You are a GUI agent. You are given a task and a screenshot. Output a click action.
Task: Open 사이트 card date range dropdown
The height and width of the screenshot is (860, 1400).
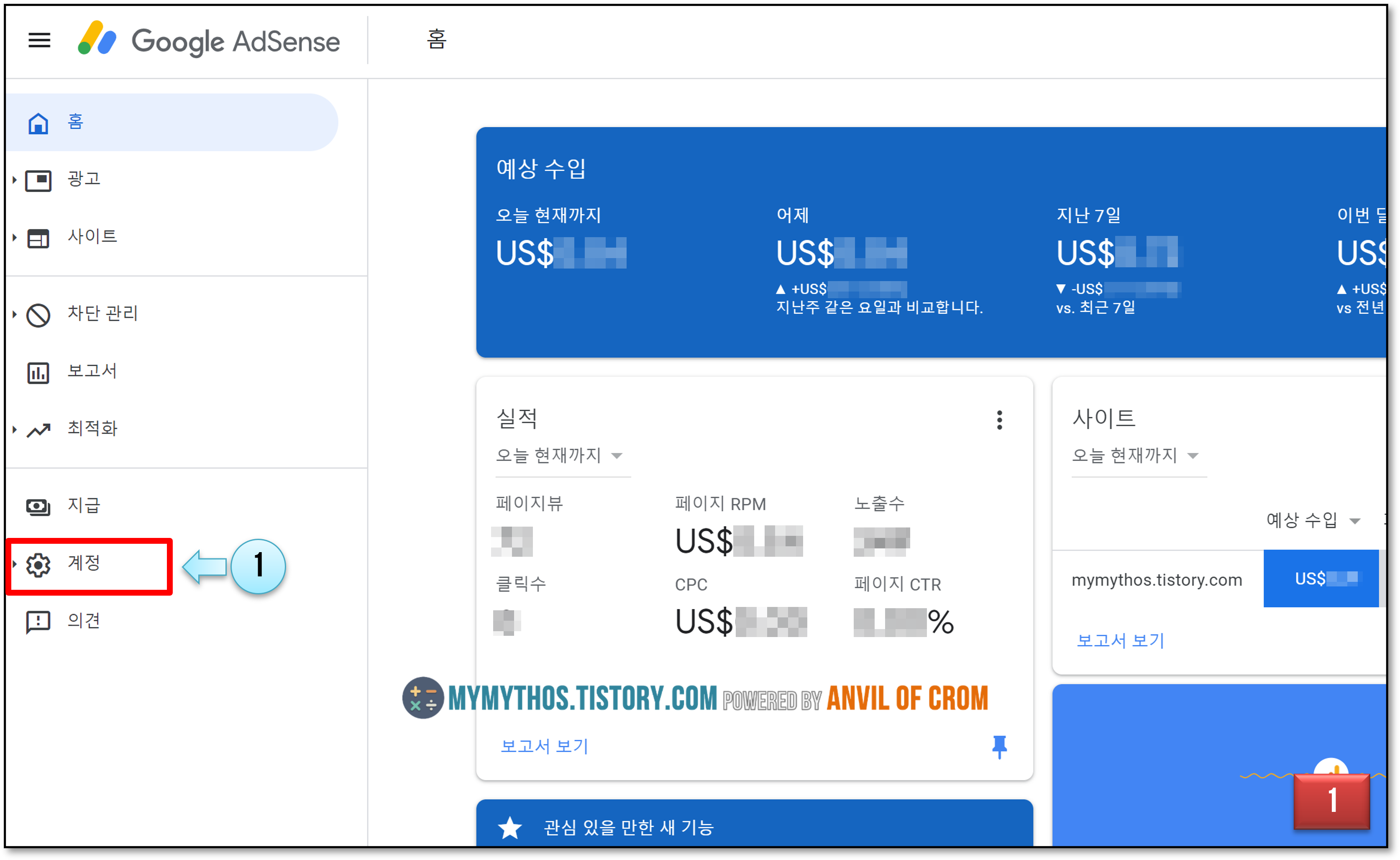click(1135, 456)
